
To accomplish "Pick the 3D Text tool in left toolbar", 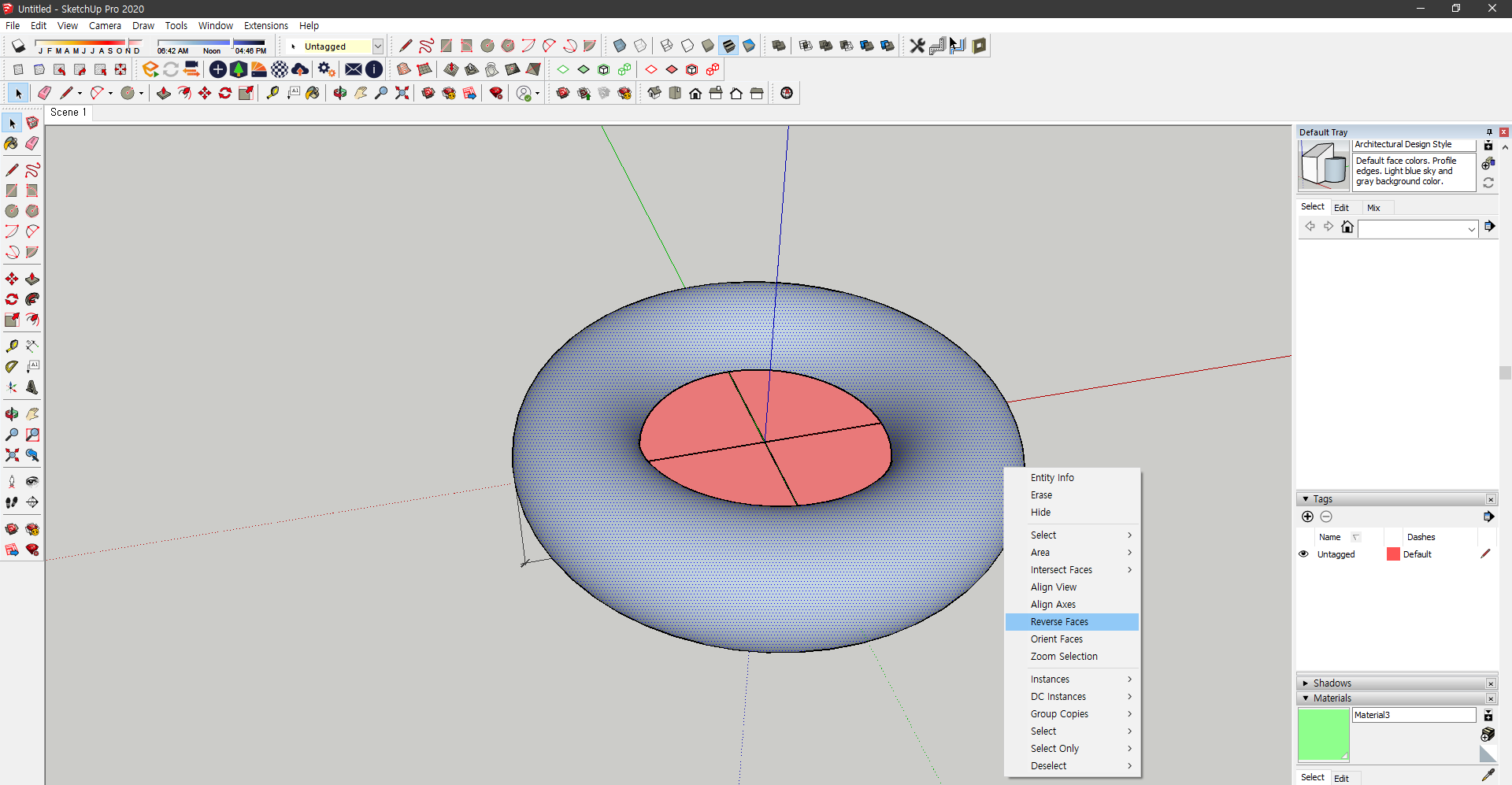I will pos(32,387).
